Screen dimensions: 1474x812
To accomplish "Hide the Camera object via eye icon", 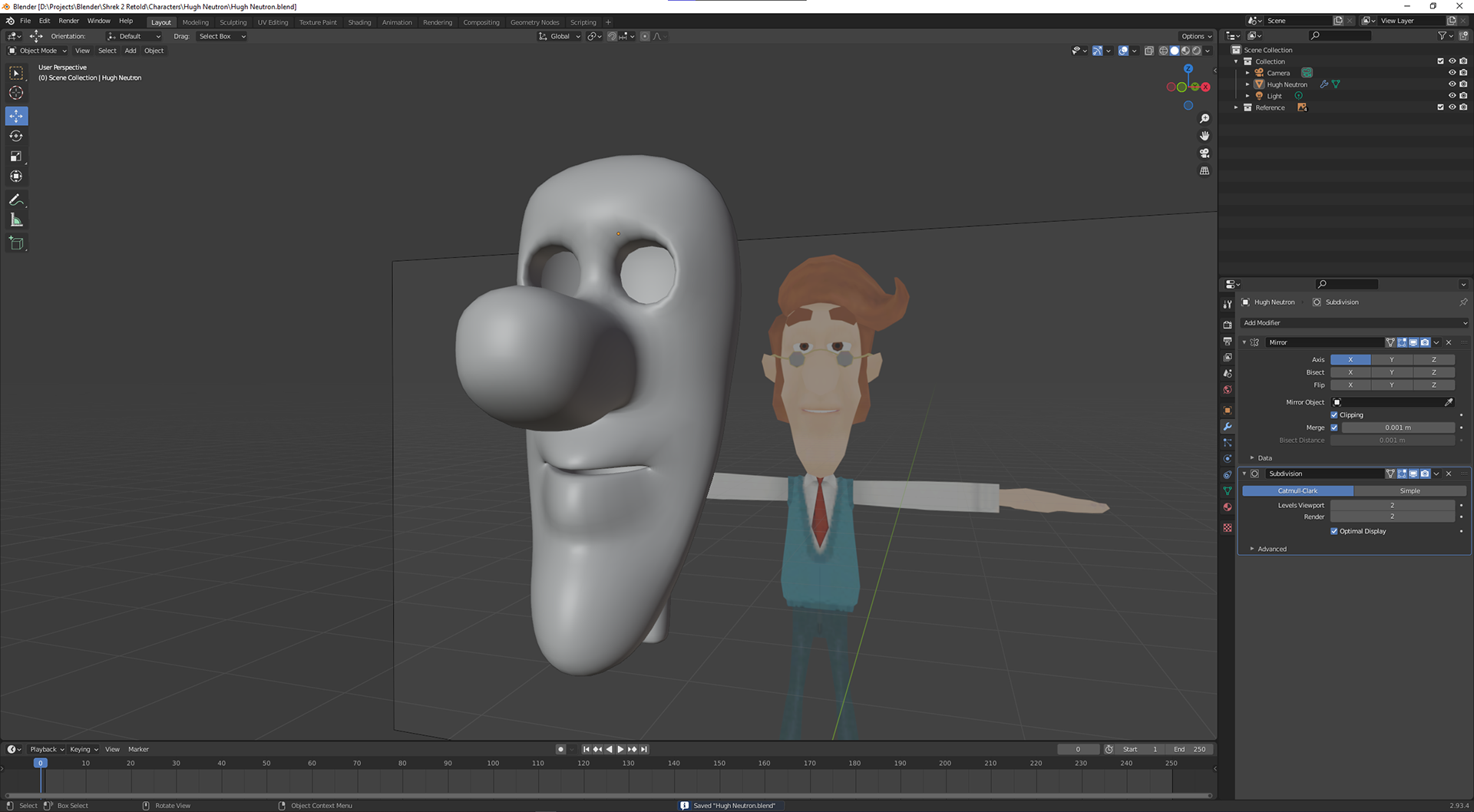I will pos(1452,73).
